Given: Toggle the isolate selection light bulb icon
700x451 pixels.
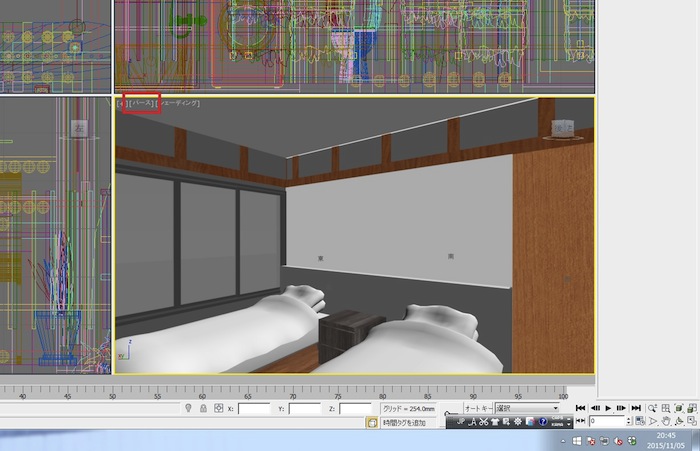Looking at the screenshot, I should (188, 409).
